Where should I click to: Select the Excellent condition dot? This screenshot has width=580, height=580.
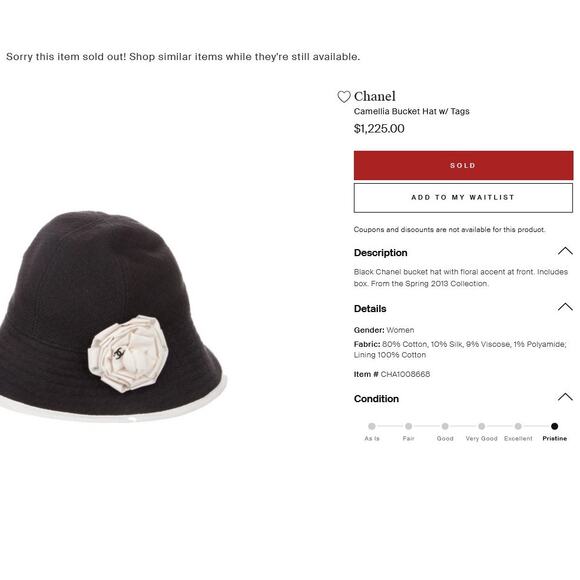coord(518,426)
